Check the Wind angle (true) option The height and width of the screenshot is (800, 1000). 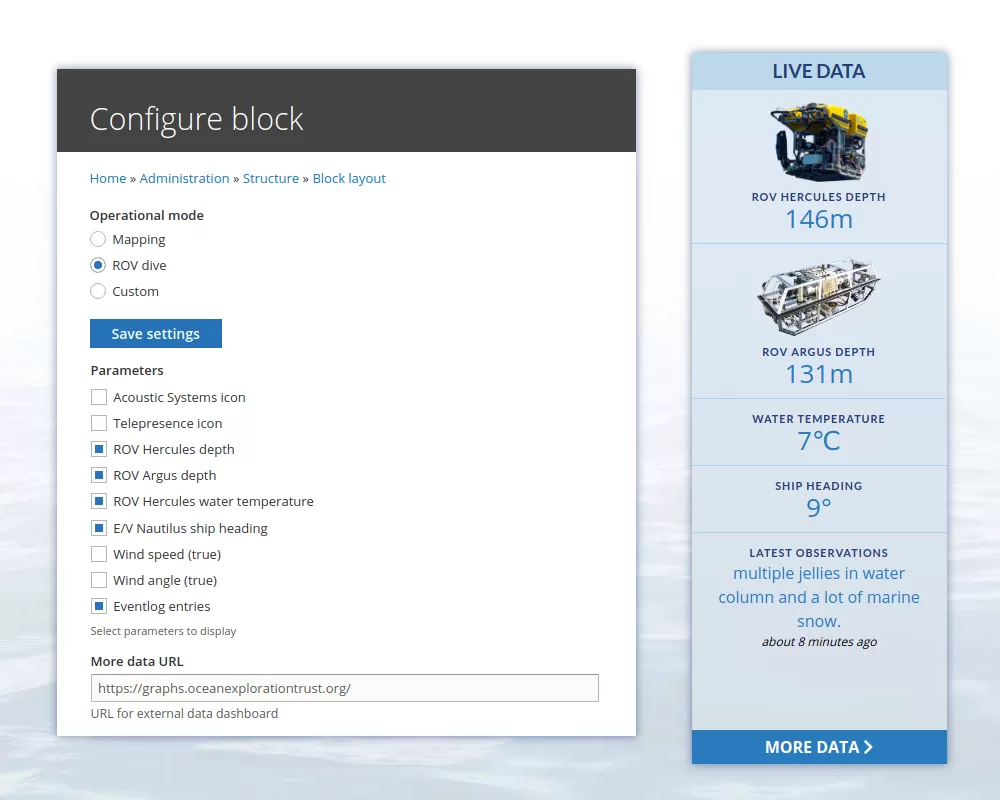click(x=99, y=580)
